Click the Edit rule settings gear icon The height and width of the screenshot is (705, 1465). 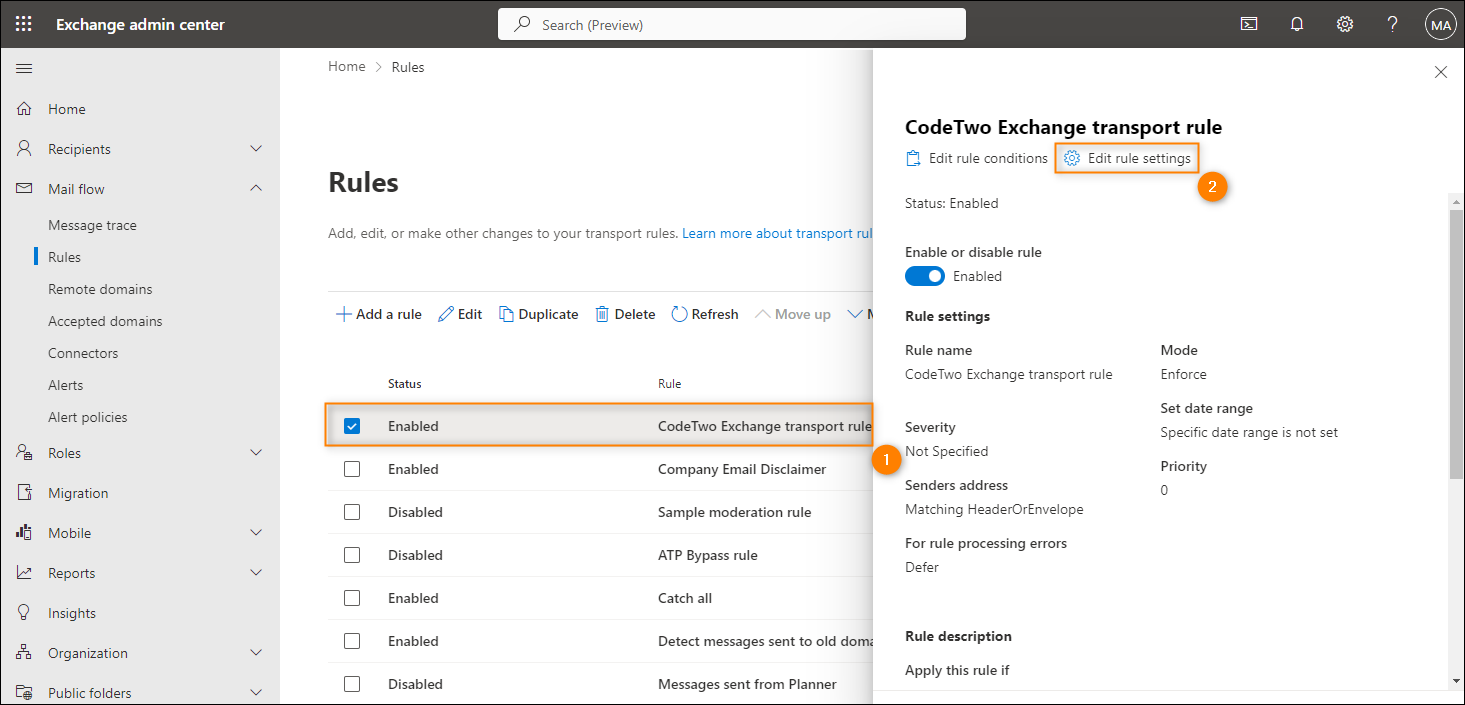(1072, 158)
